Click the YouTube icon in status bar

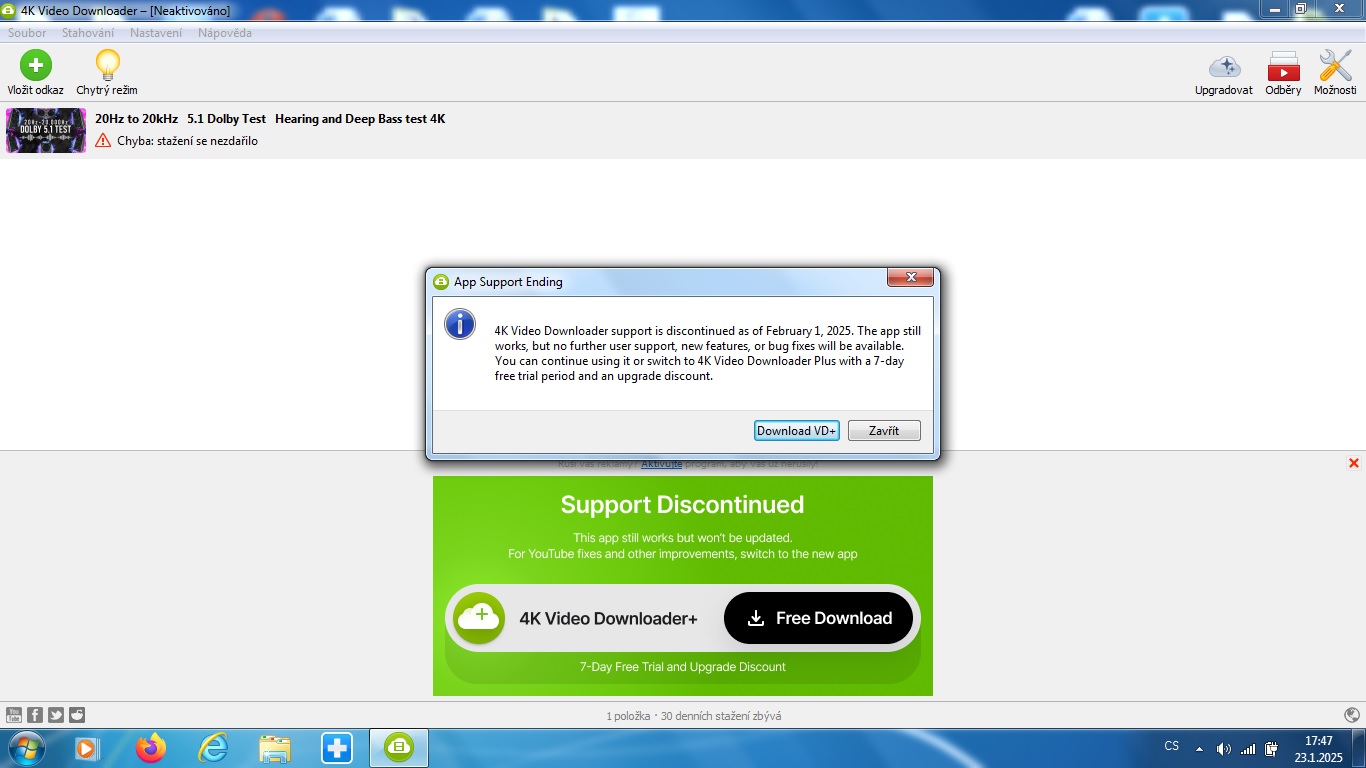[14, 715]
